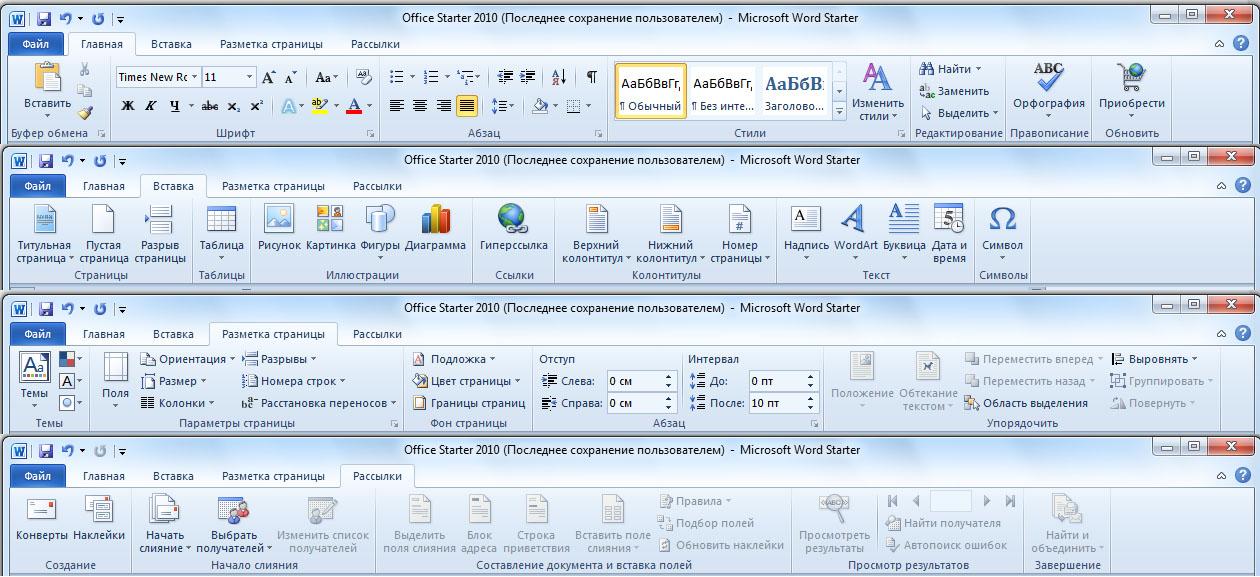Click the Гиперссылка globe icon

512,219
